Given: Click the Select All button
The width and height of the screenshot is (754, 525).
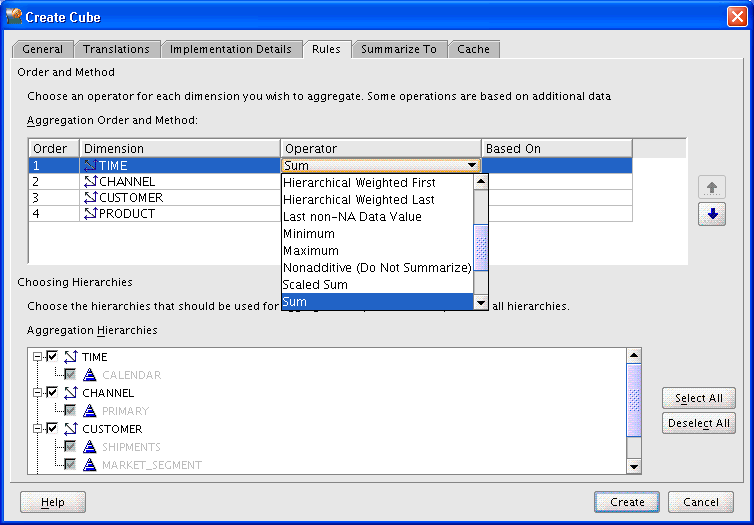Looking at the screenshot, I should [x=699, y=398].
